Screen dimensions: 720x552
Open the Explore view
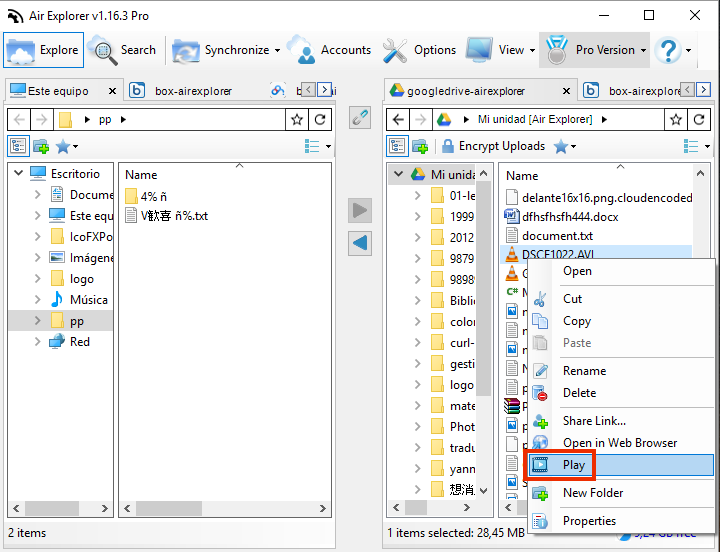(44, 50)
